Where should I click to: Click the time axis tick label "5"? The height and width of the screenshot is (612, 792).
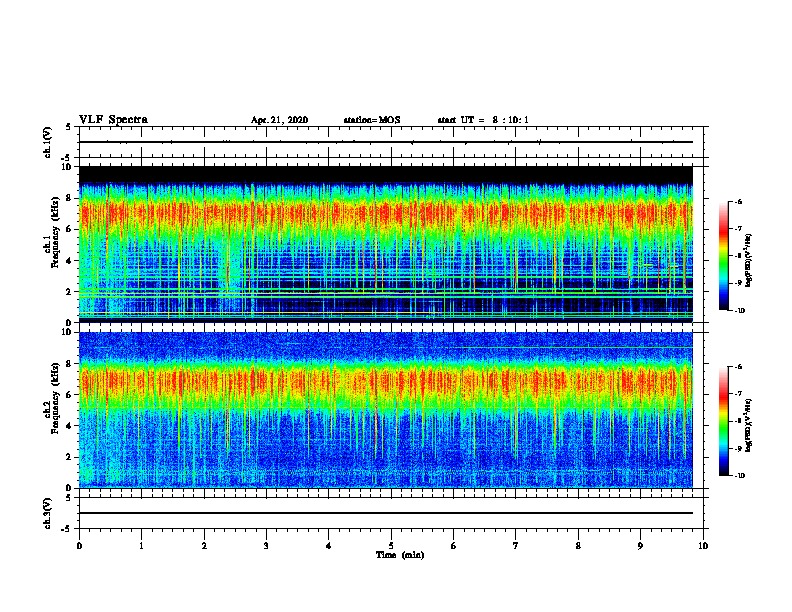[x=391, y=546]
